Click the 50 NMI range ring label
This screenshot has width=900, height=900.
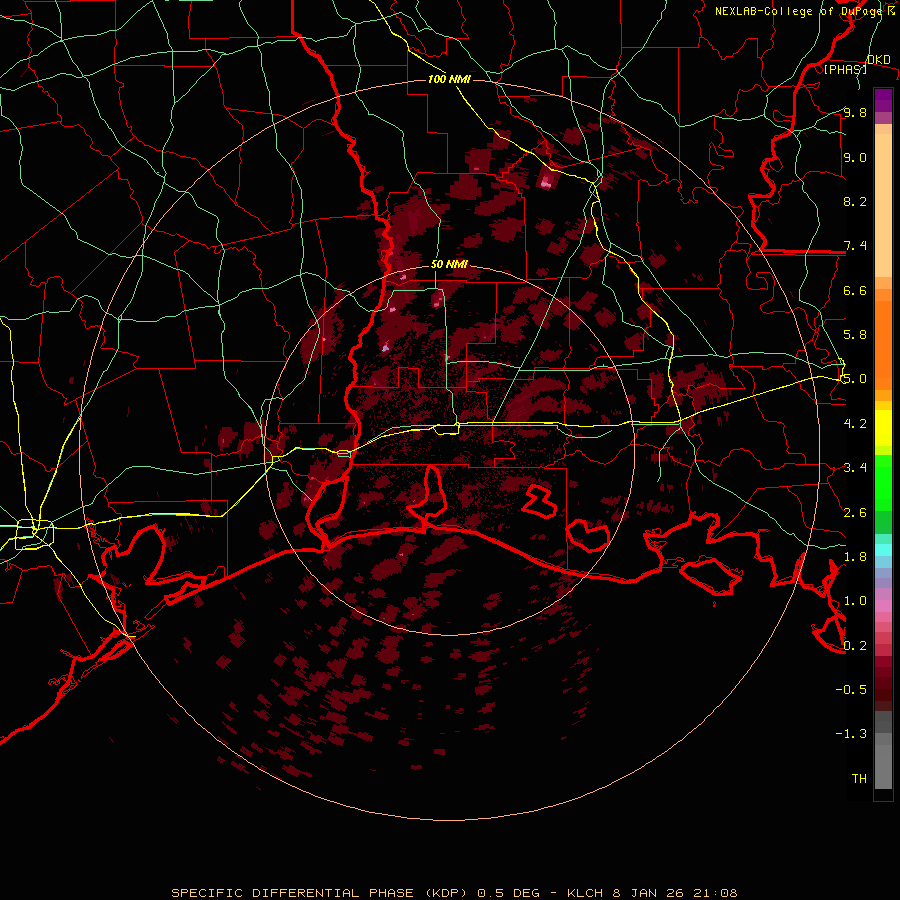click(x=449, y=265)
